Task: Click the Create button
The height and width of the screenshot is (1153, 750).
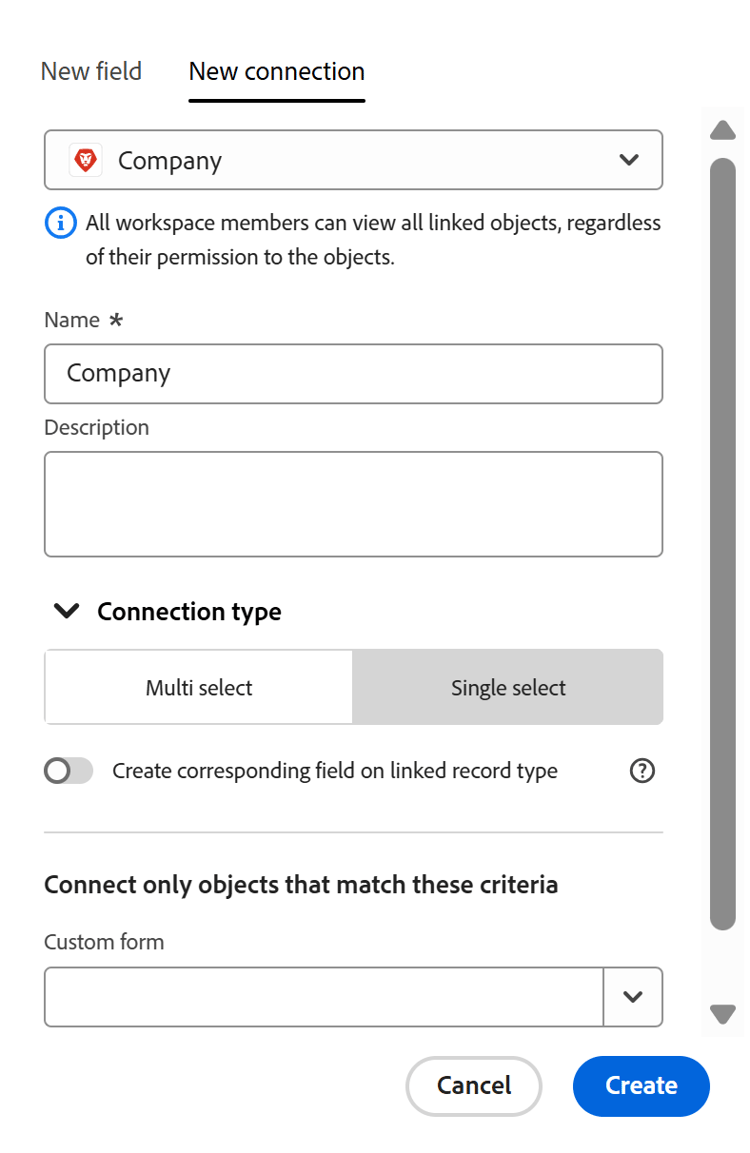Action: click(641, 1086)
